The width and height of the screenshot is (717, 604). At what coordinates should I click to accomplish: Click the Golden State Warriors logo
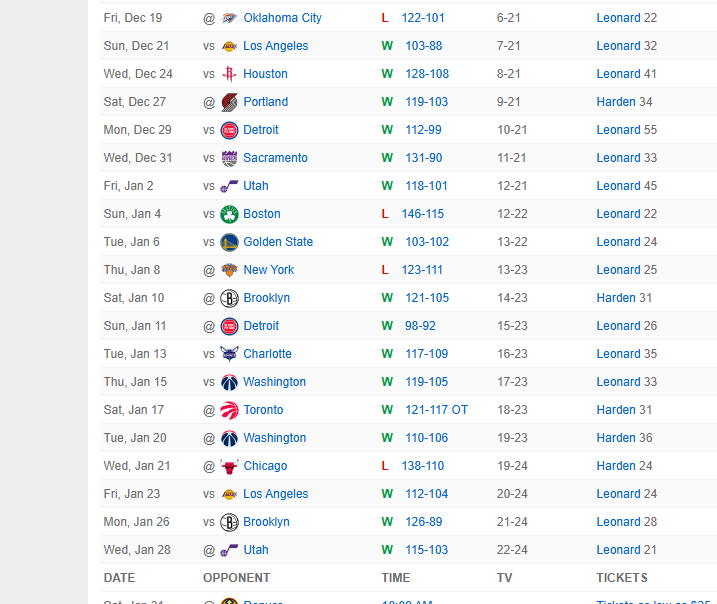(229, 242)
